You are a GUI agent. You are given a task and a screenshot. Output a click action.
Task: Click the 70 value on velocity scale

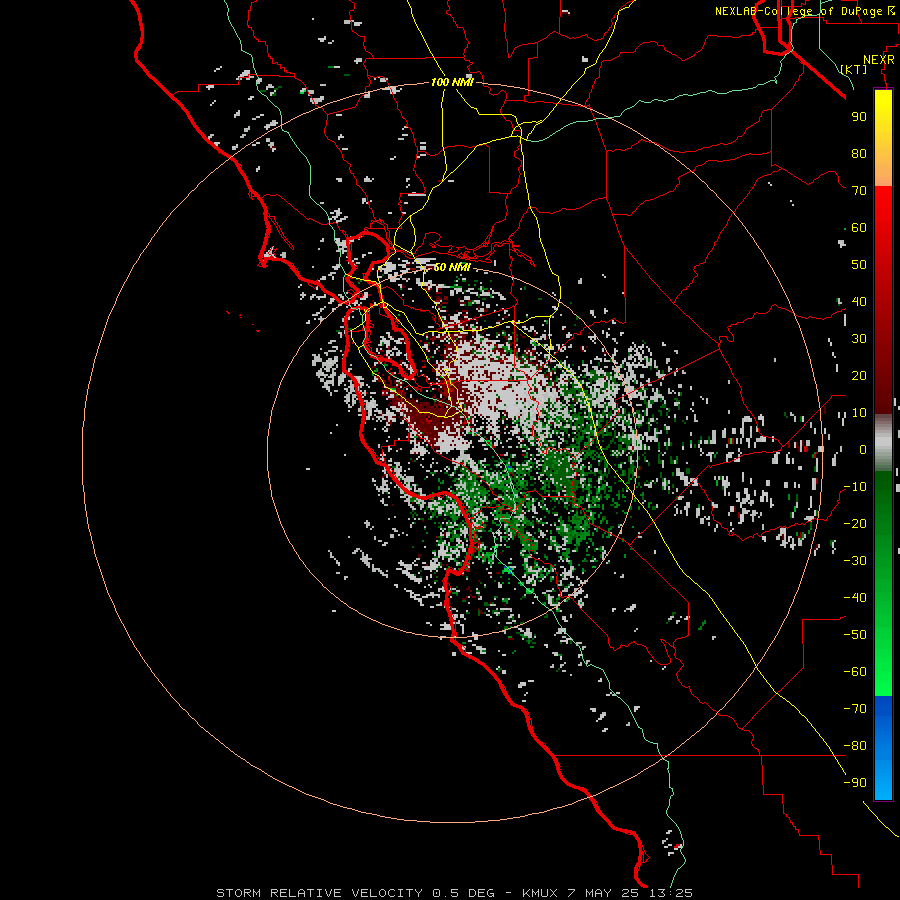tap(859, 191)
